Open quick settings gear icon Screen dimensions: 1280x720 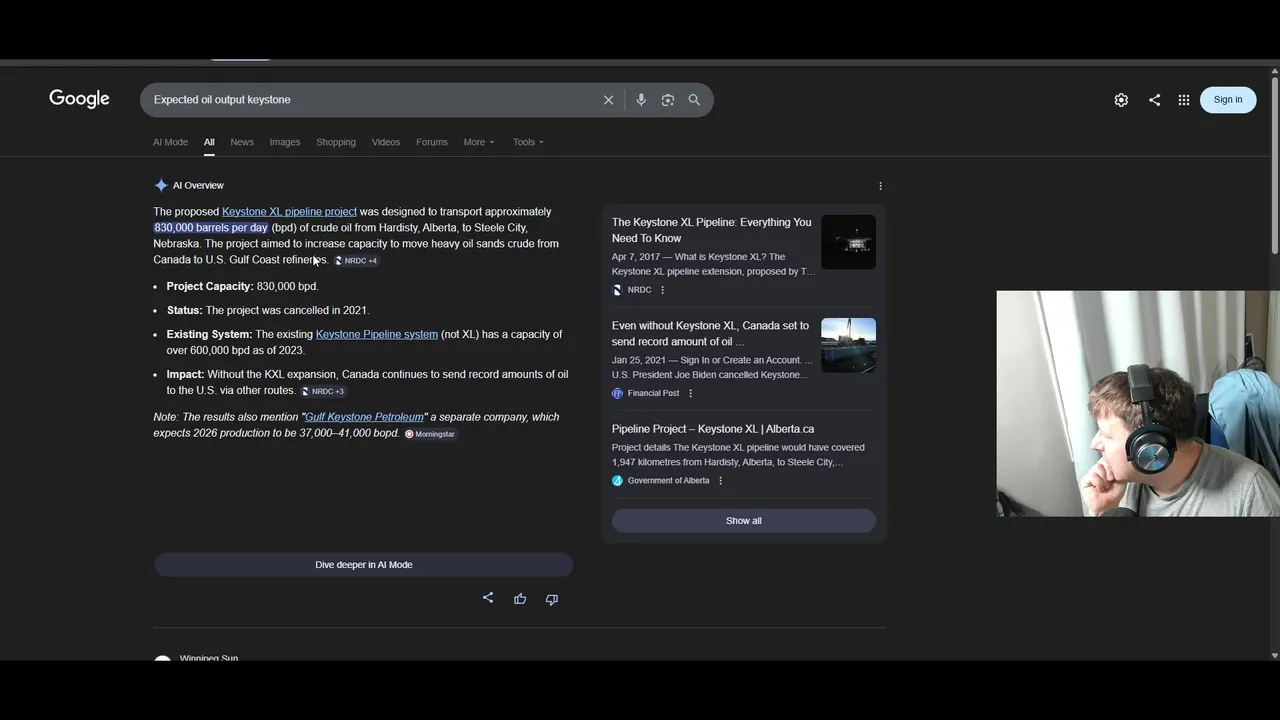tap(1121, 100)
